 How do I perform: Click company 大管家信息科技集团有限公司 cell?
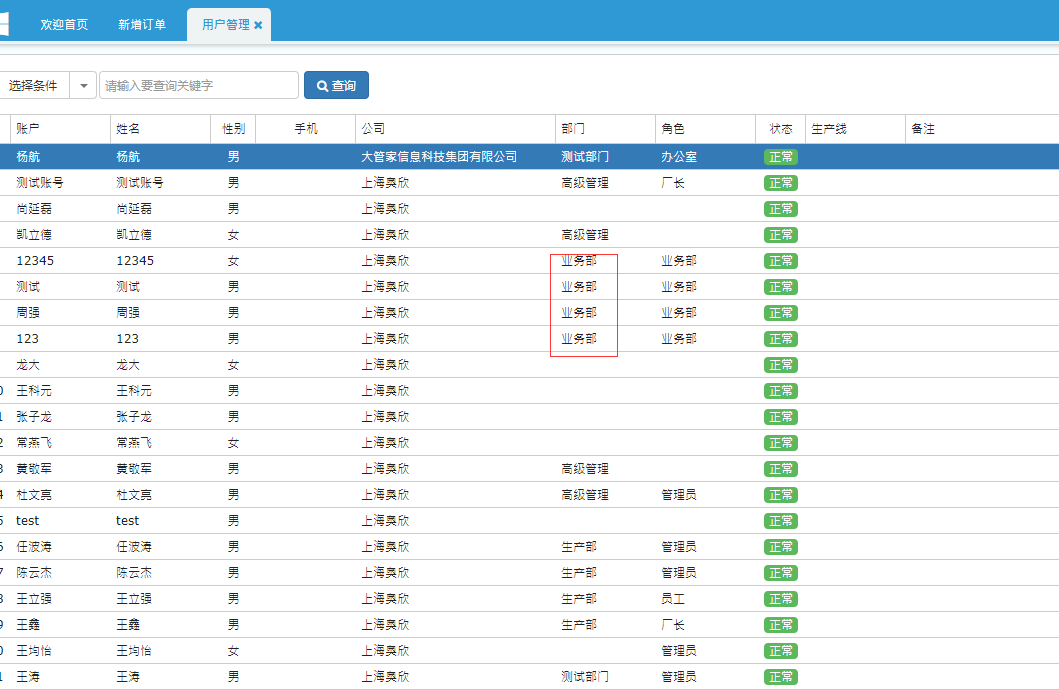(439, 157)
